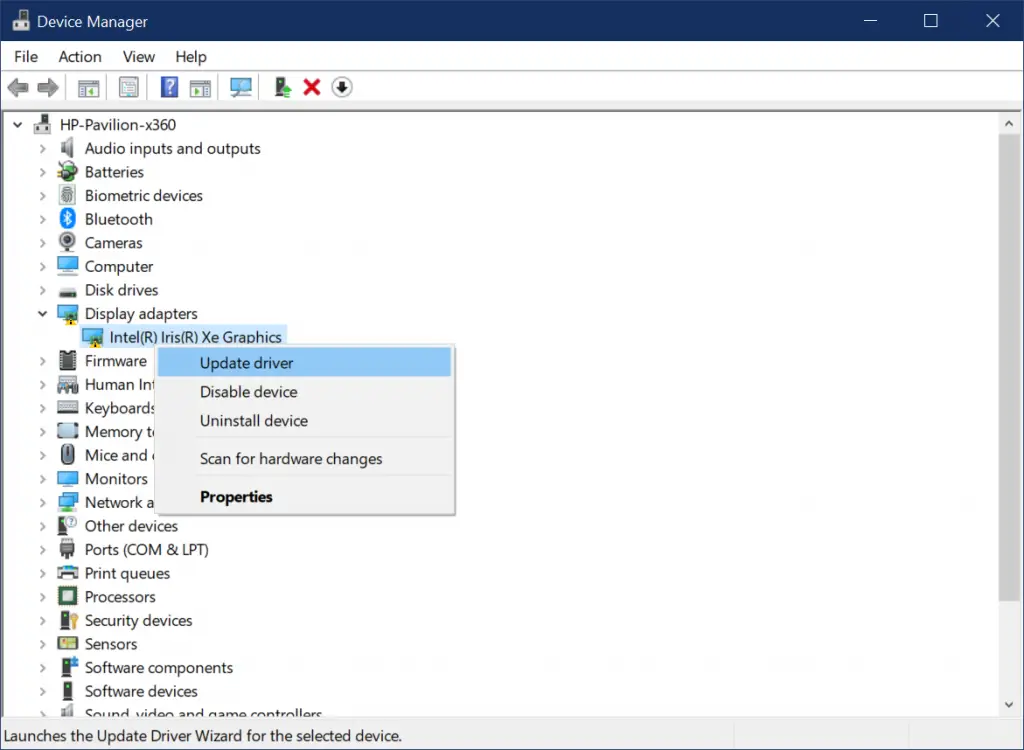Select the Monitors tree item
The width and height of the screenshot is (1024, 750).
tap(116, 479)
